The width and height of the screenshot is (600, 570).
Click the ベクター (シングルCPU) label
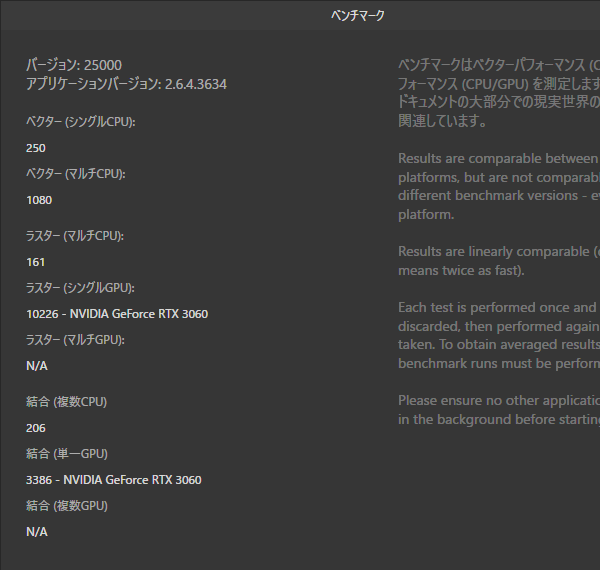point(81,121)
